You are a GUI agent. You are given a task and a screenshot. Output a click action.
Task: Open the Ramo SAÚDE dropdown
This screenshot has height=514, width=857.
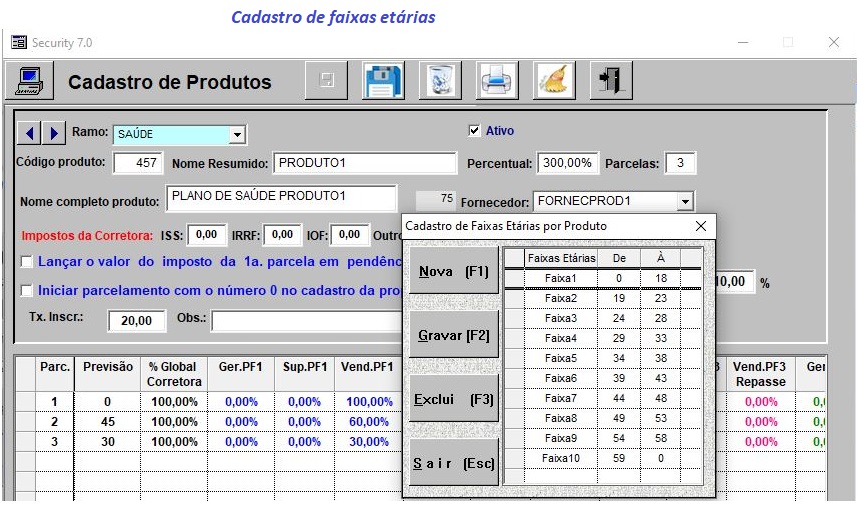[237, 135]
